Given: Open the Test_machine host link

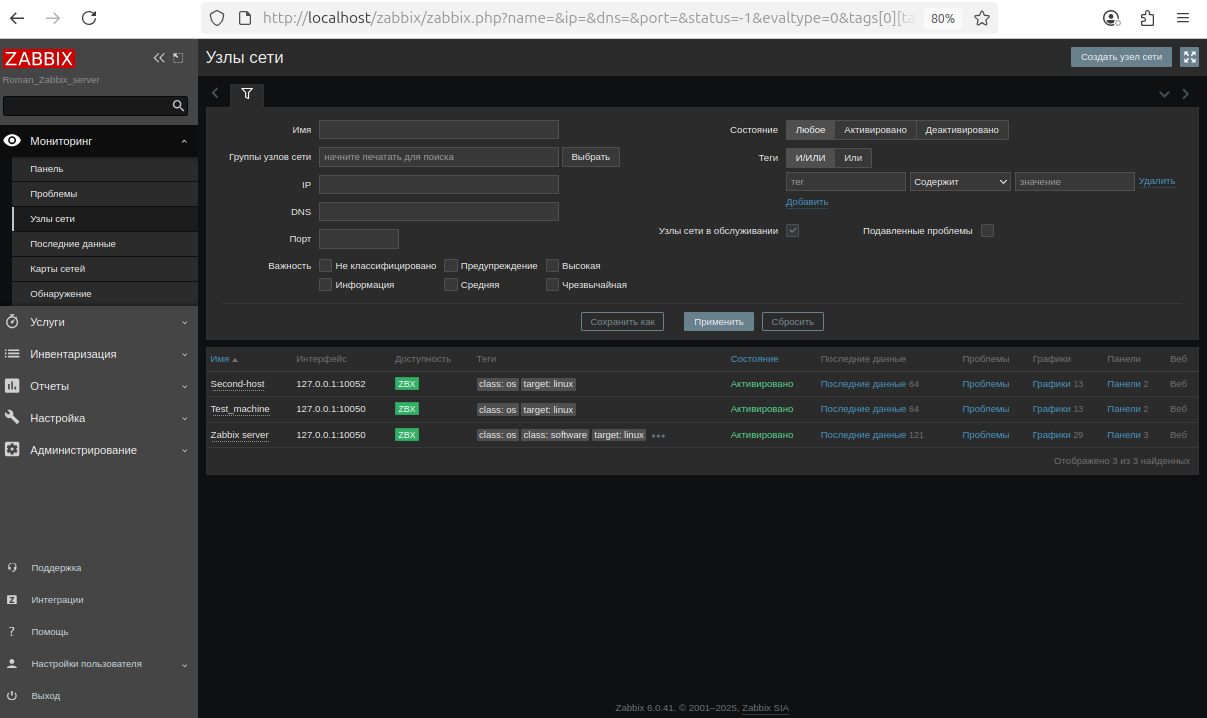Looking at the screenshot, I should pyautogui.click(x=240, y=409).
